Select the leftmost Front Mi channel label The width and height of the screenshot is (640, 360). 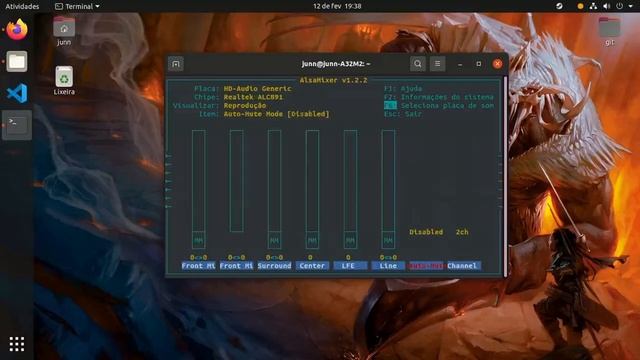pos(198,266)
